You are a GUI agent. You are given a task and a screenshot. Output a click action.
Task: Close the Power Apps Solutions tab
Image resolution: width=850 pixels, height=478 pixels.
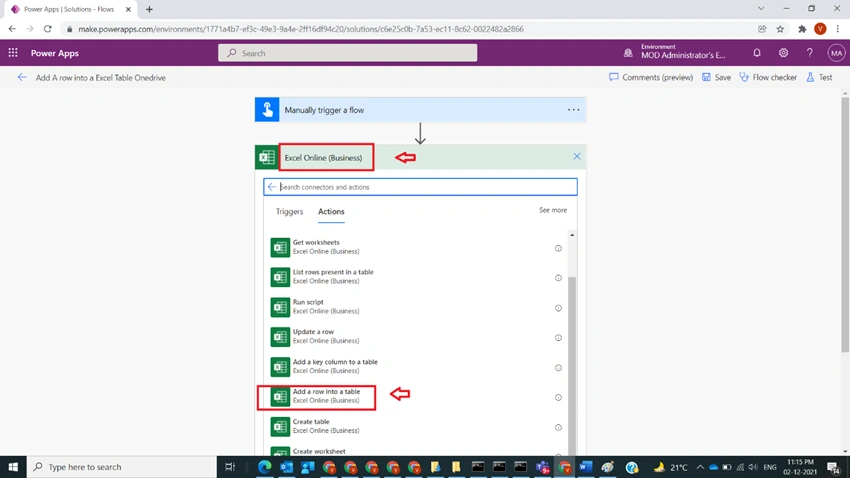tap(128, 9)
